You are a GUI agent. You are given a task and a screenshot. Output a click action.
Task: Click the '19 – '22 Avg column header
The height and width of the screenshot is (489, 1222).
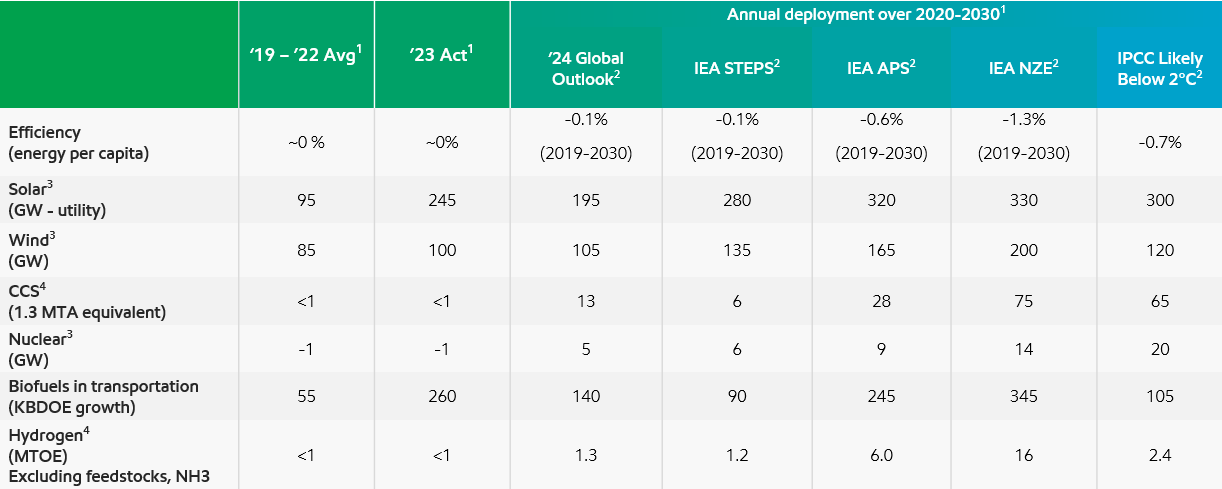click(x=305, y=53)
